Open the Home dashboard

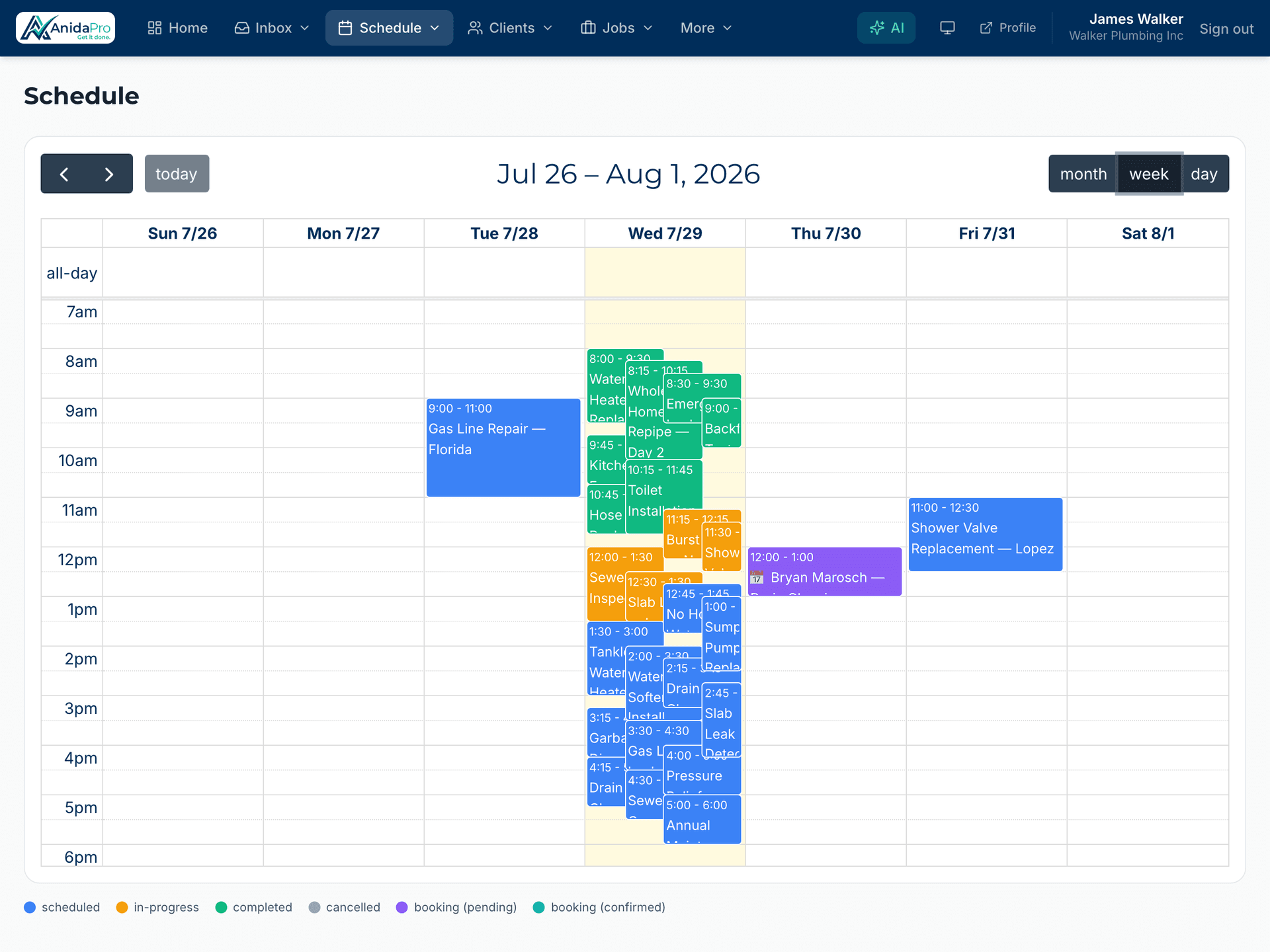177,28
